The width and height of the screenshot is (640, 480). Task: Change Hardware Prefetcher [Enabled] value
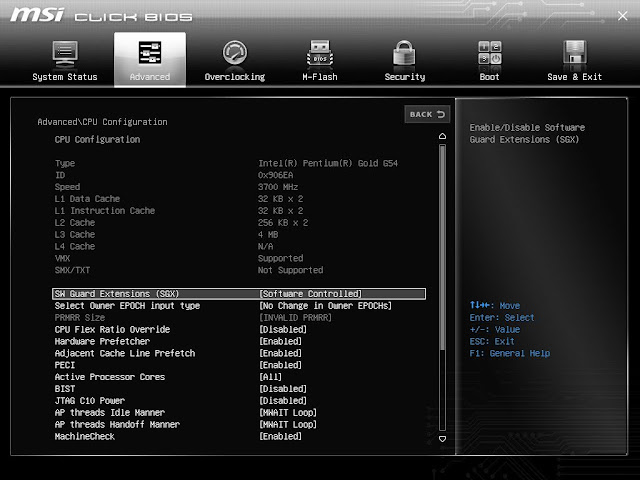[x=280, y=341]
